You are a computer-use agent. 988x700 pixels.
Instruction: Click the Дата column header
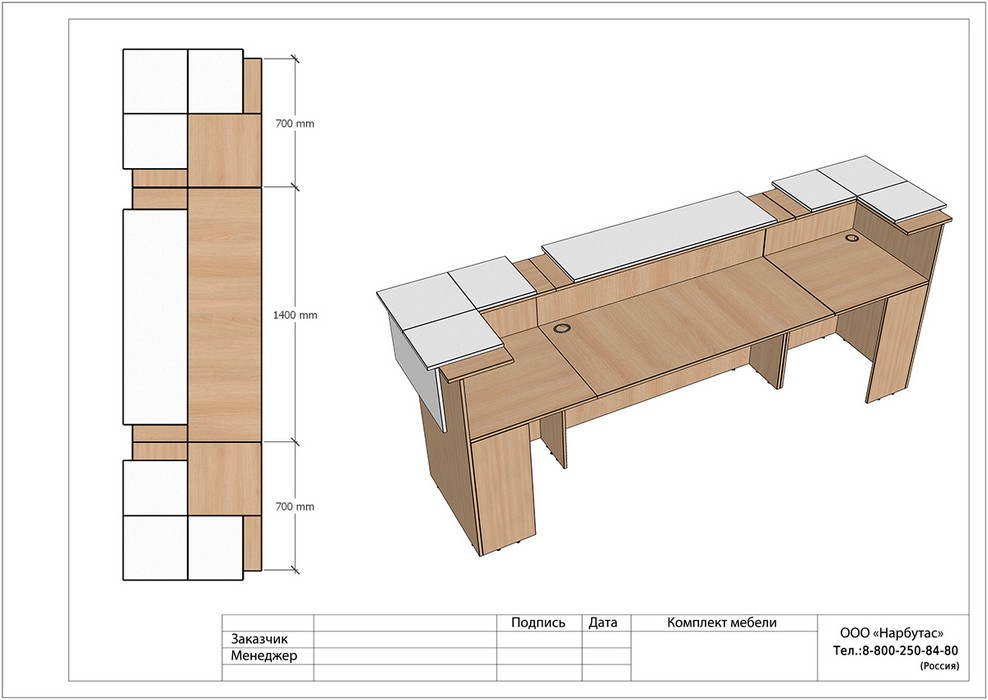click(x=603, y=622)
